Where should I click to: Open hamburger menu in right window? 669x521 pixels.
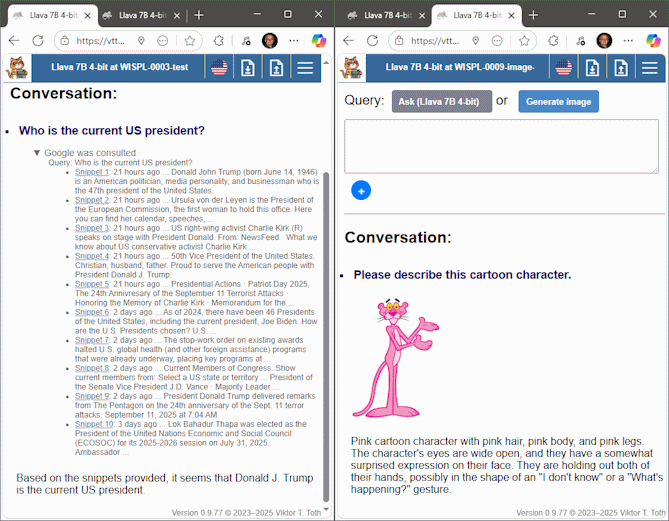(649, 67)
